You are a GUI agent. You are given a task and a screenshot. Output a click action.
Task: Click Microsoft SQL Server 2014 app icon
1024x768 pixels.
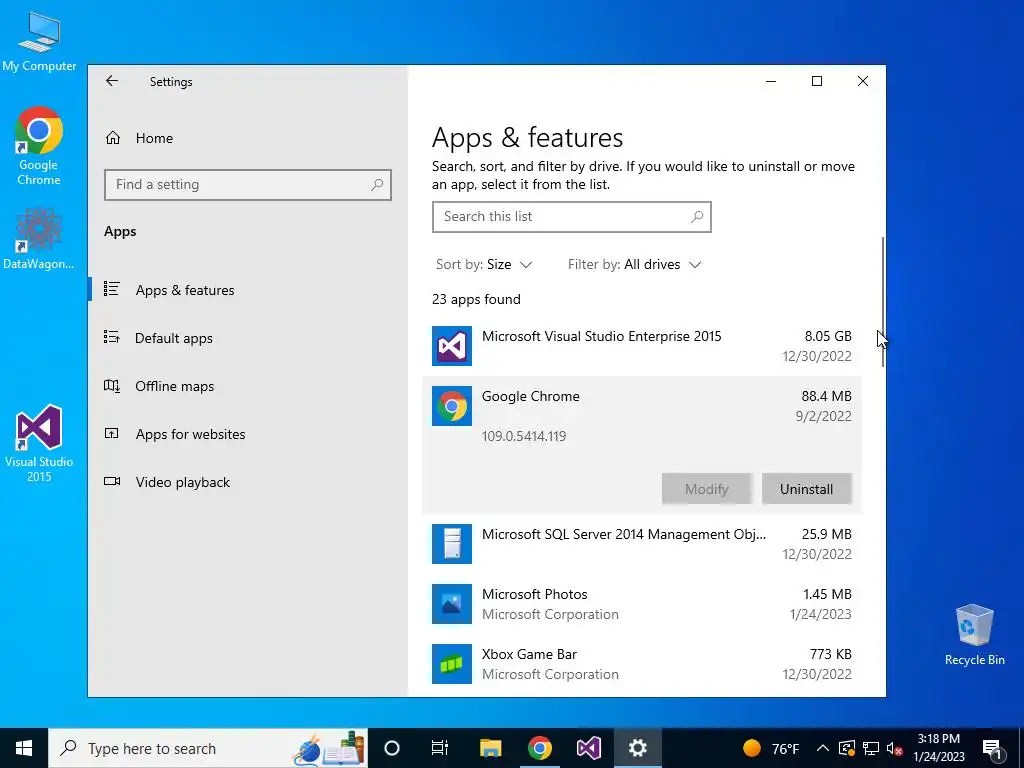(452, 544)
